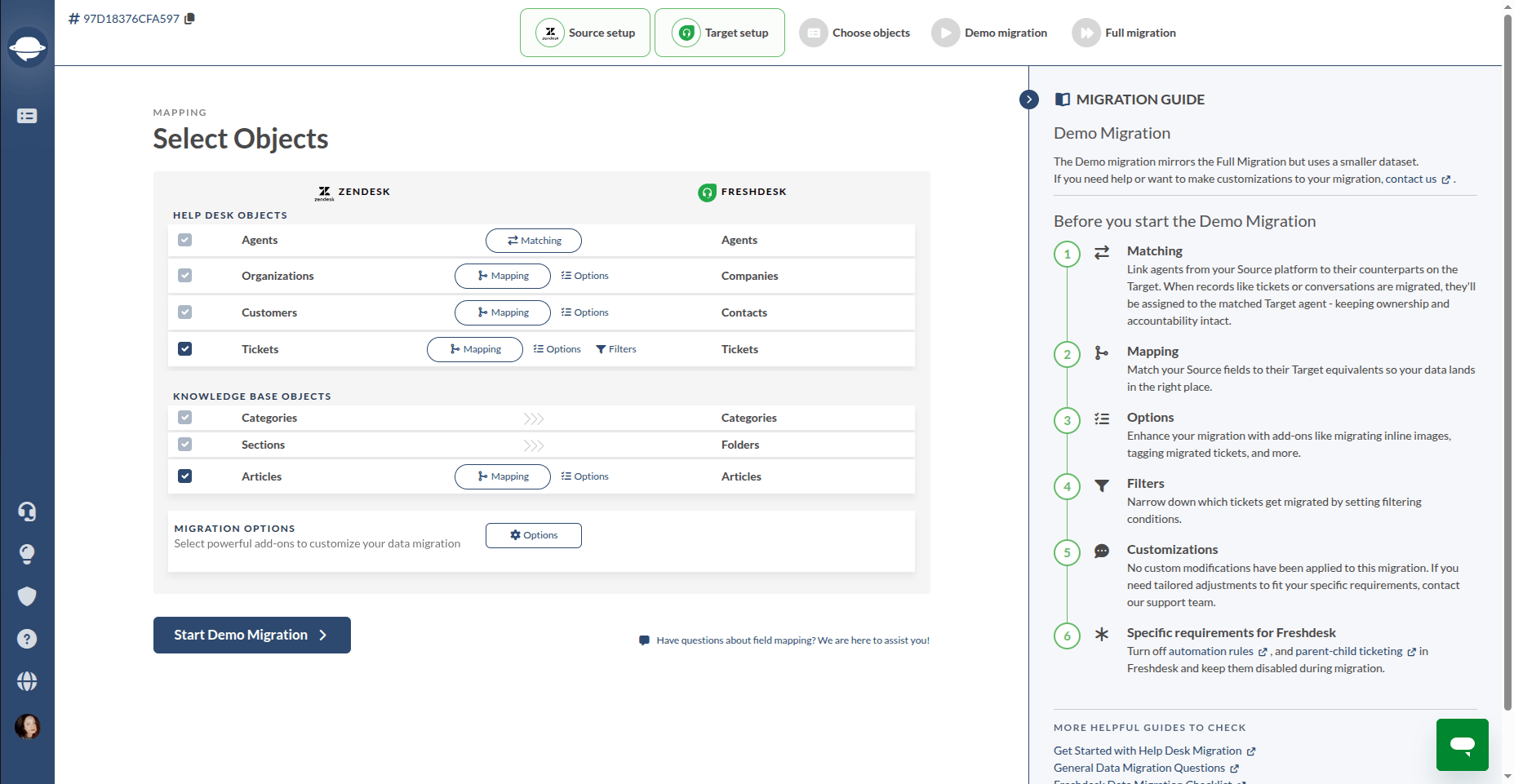This screenshot has width=1514, height=784.
Task: Click the question mark help icon
Action: pyautogui.click(x=27, y=639)
